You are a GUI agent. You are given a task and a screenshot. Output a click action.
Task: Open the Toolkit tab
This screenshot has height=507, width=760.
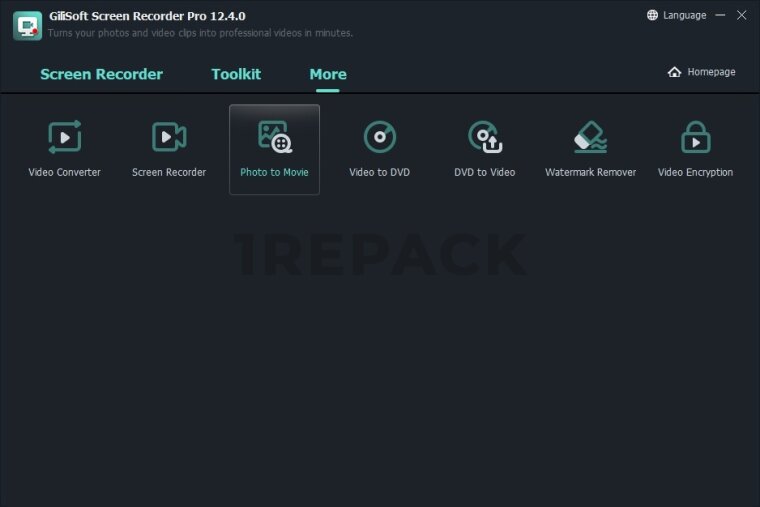pos(236,74)
